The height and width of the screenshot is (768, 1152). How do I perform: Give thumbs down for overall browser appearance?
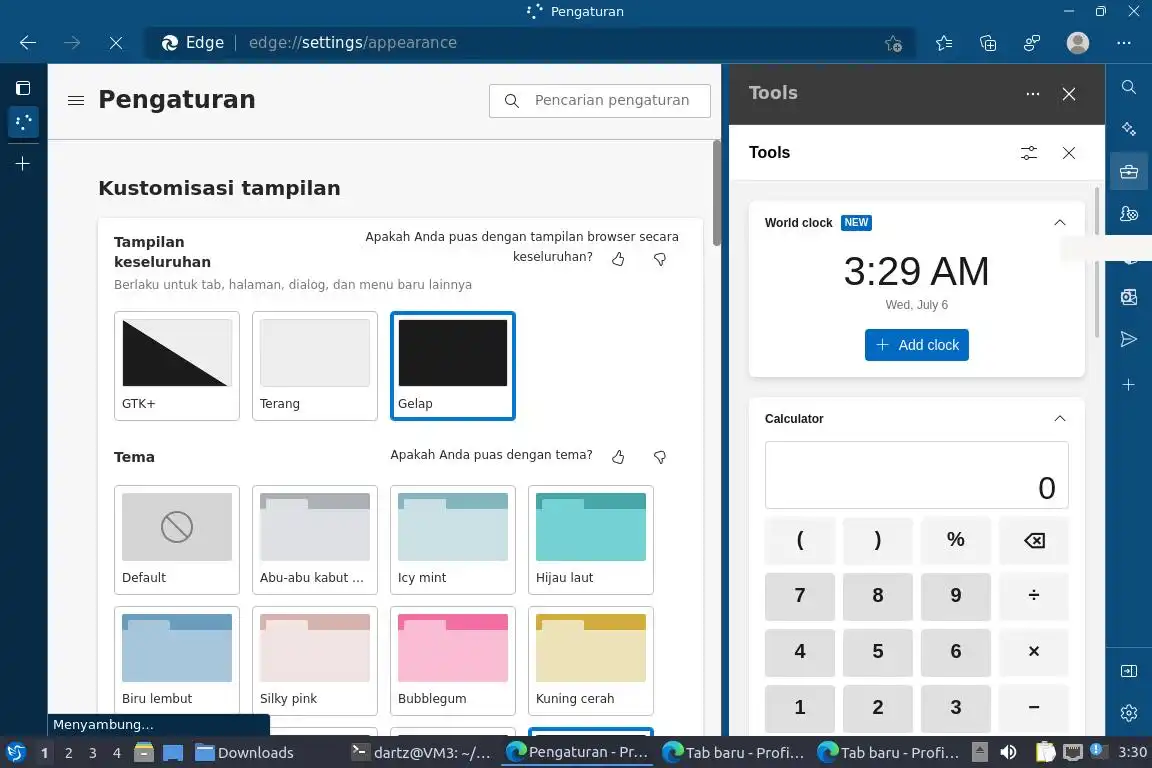pyautogui.click(x=660, y=259)
